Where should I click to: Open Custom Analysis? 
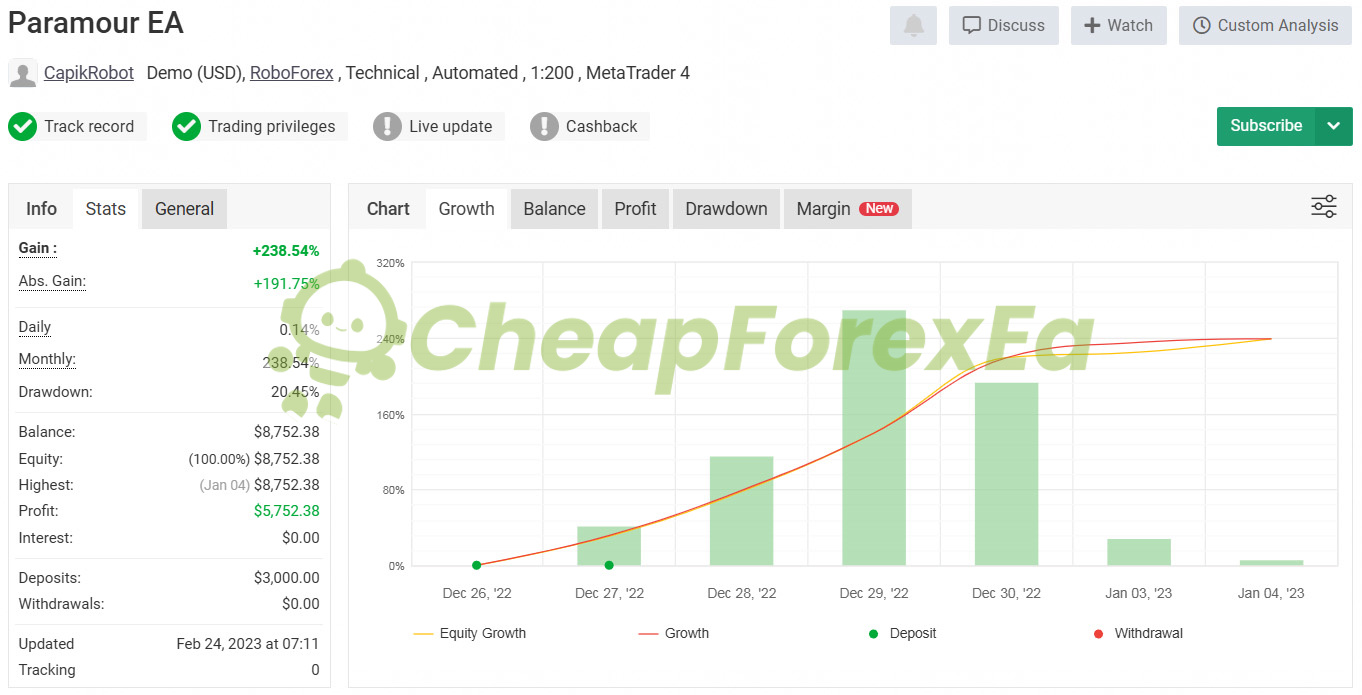coord(1266,26)
